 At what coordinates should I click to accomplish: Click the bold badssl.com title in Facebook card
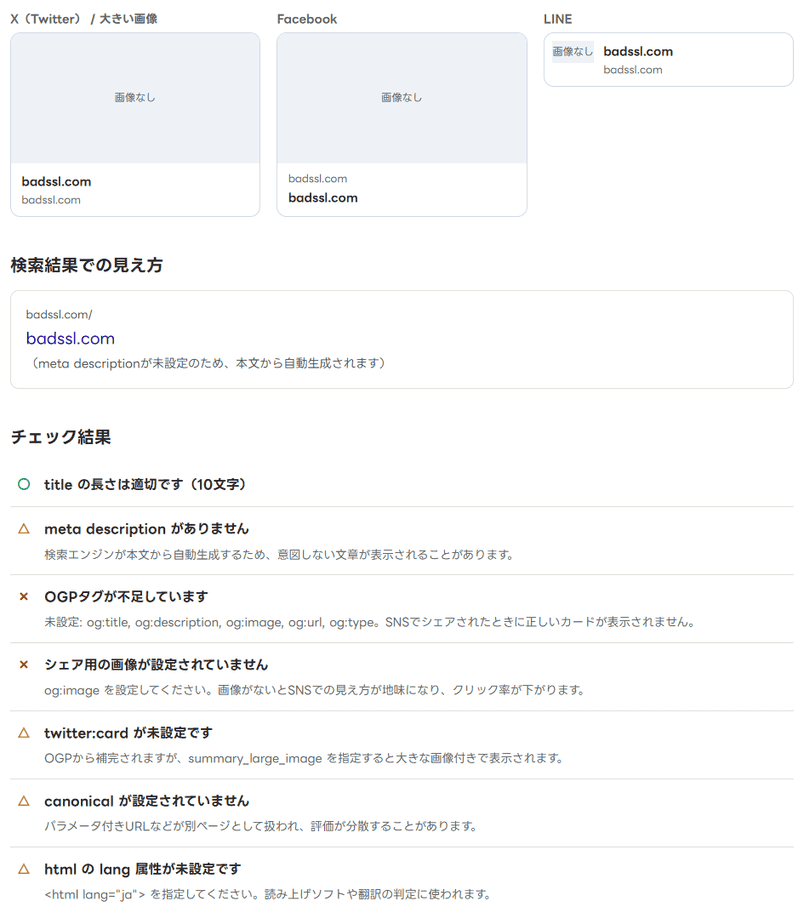click(x=323, y=198)
